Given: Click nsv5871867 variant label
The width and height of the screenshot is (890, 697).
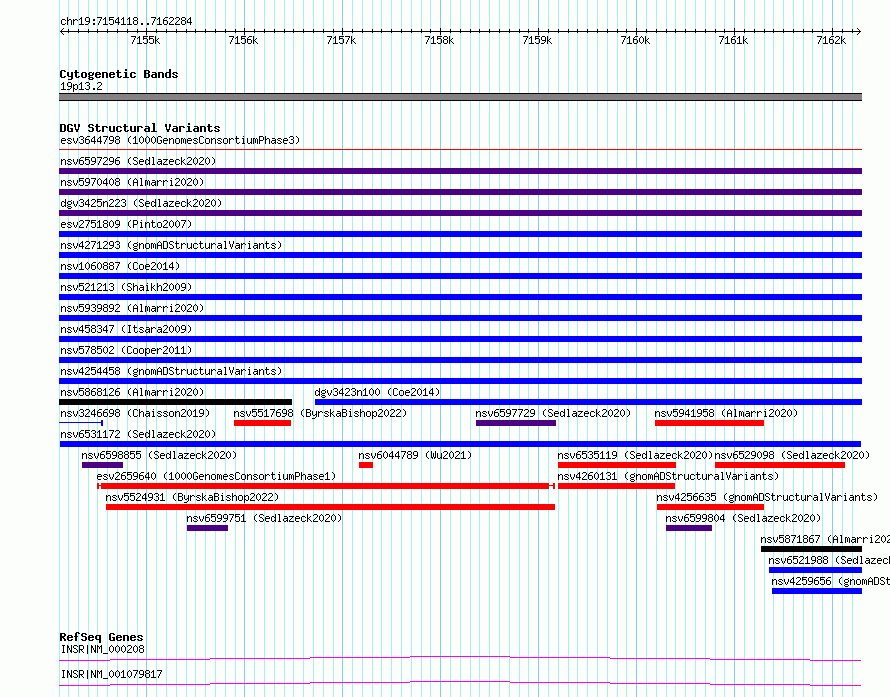Looking at the screenshot, I should point(825,539).
